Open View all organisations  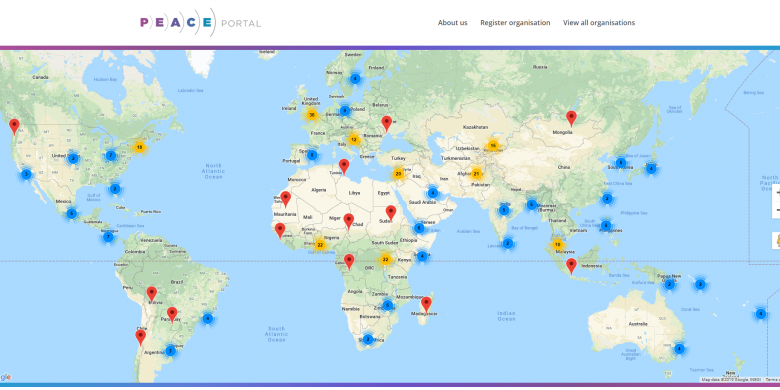(x=599, y=23)
